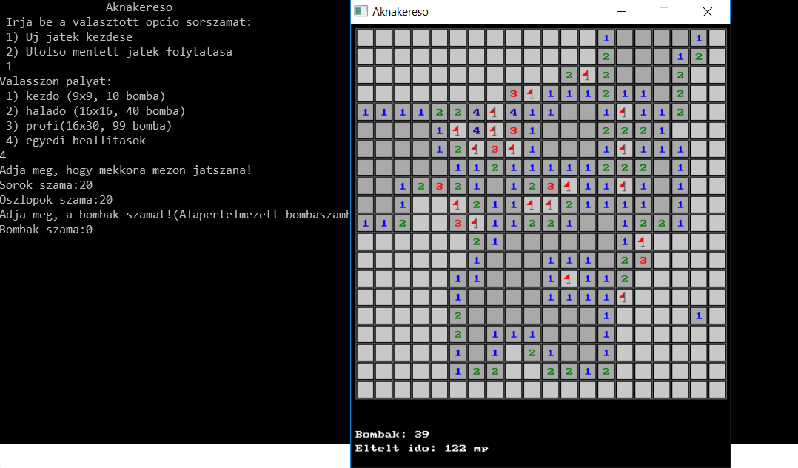Viewport: 798px width, 468px height.
Task: Click the "3) profi(16x30, 99 bomba)" console line
Action: 88,125
